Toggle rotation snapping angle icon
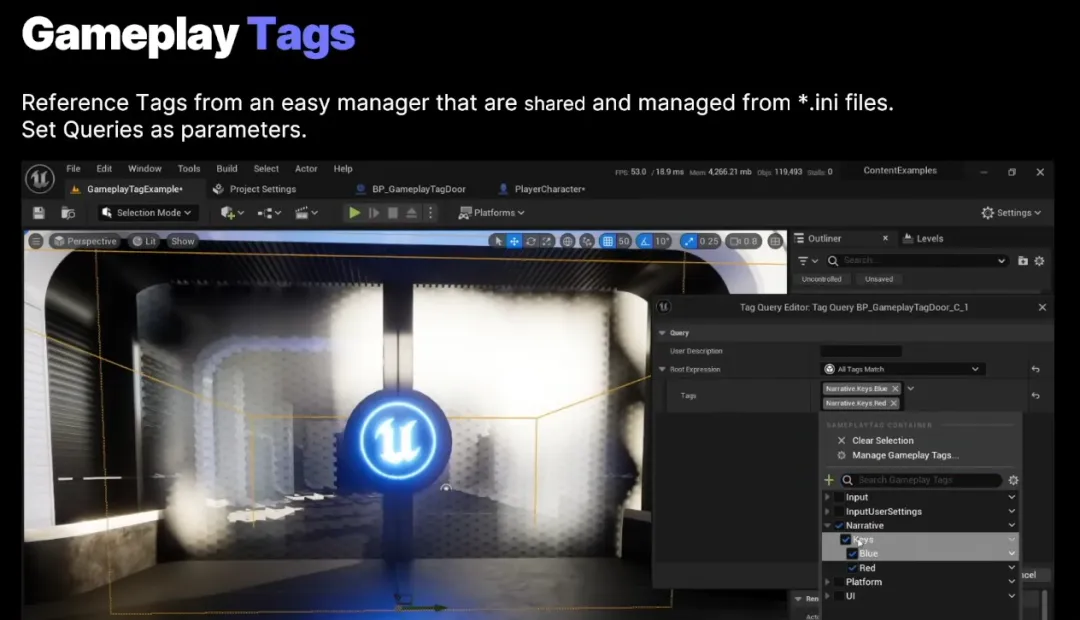1080x620 pixels. (645, 241)
